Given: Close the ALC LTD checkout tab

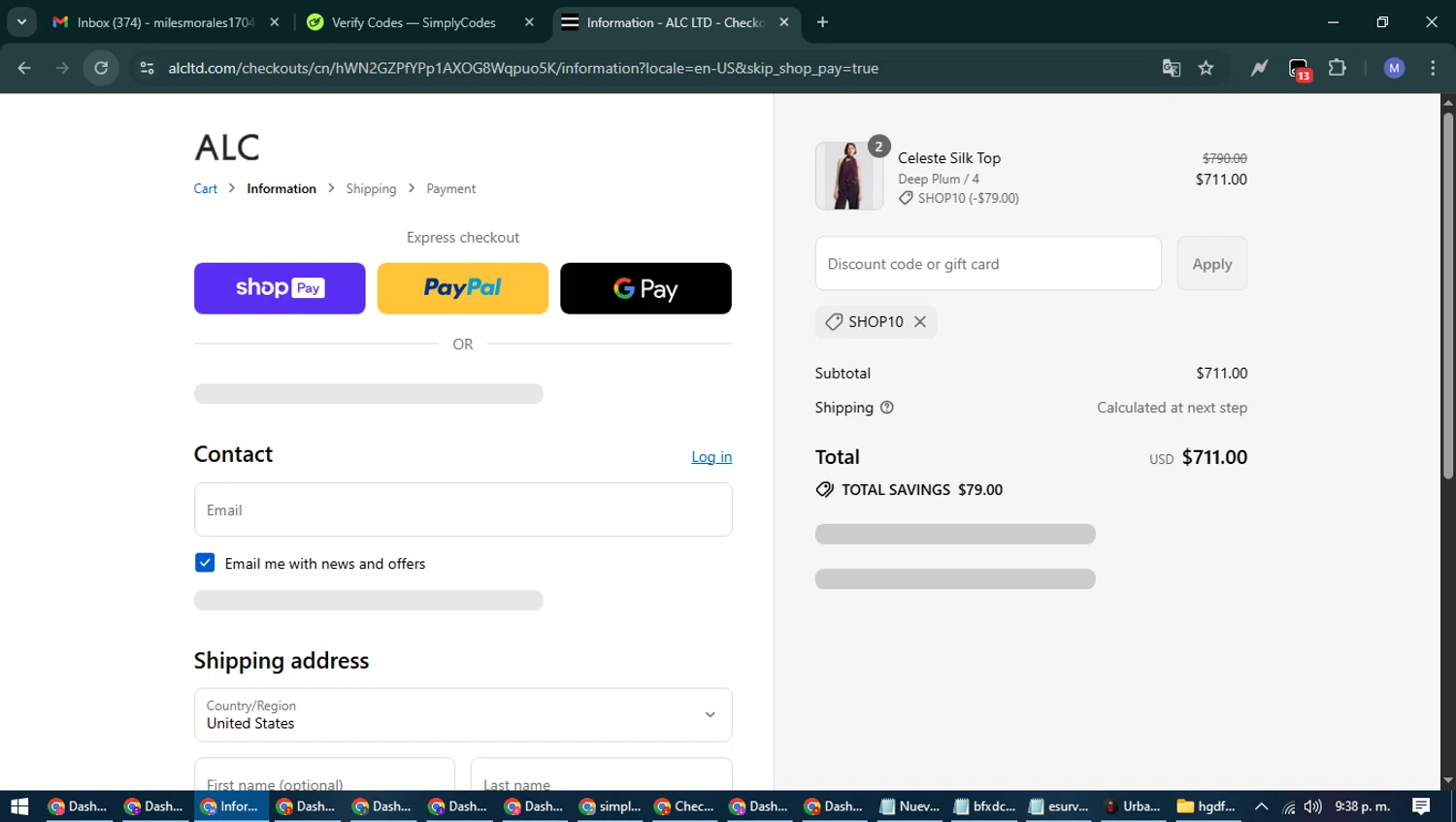Looking at the screenshot, I should (783, 22).
